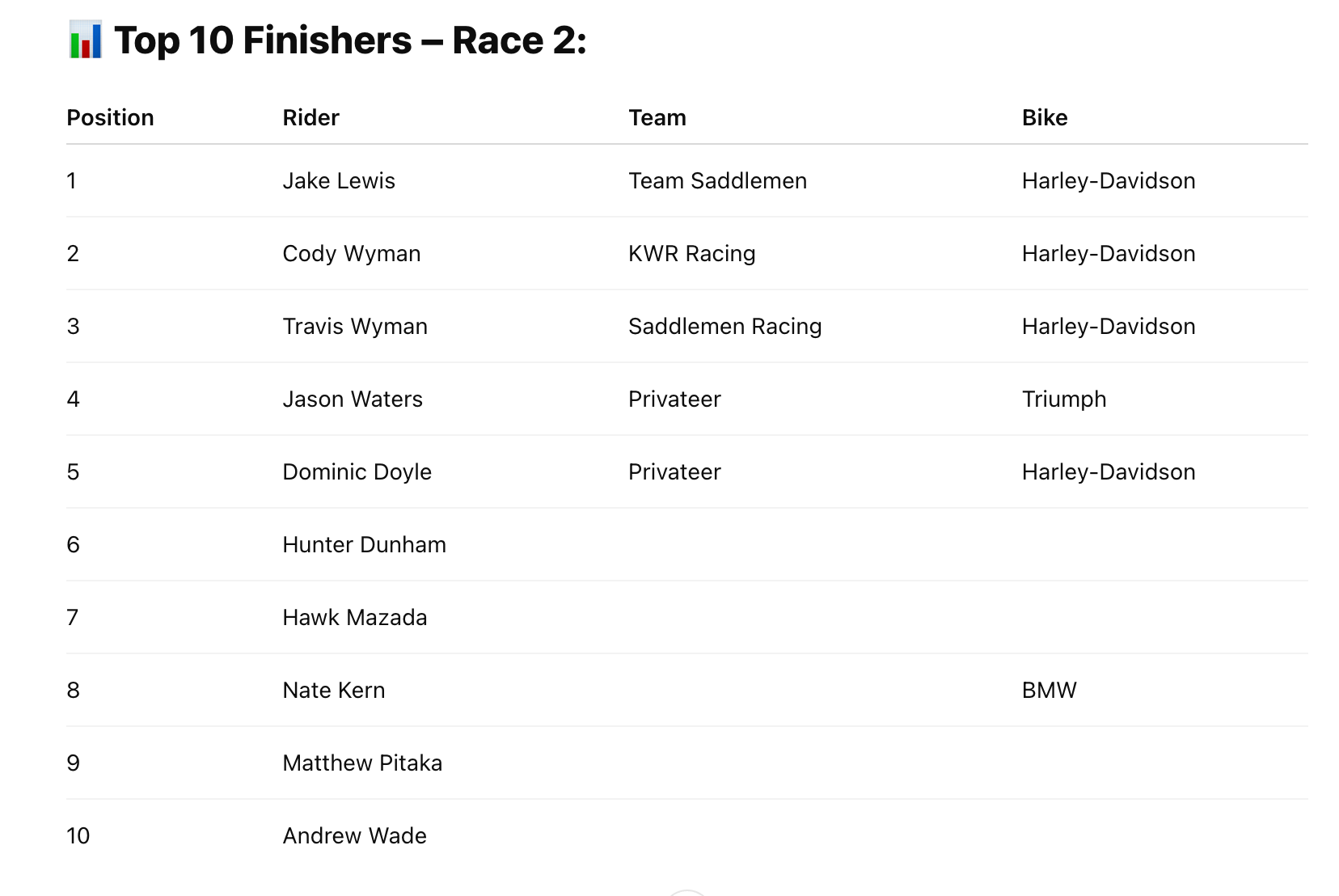Click rider name Matthew Pitaka
Screen dimensions: 1339x896
362,763
